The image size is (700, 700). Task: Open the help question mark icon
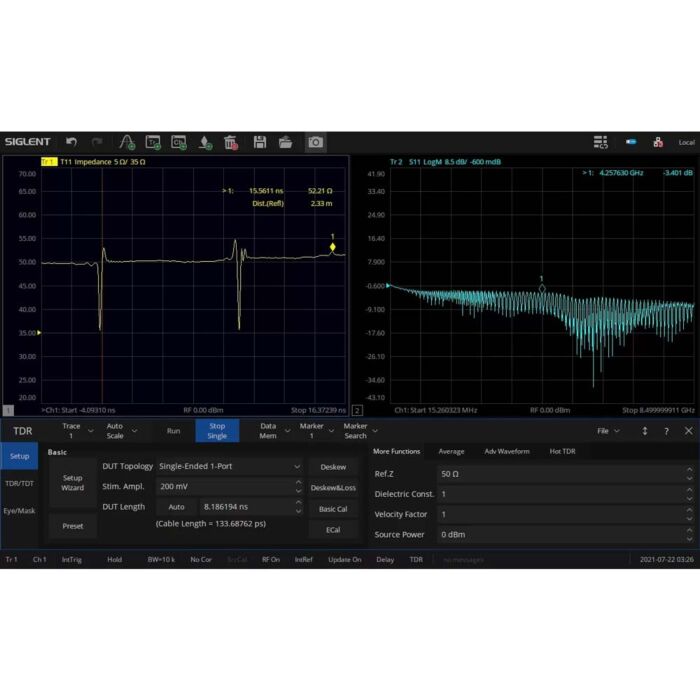click(x=666, y=431)
